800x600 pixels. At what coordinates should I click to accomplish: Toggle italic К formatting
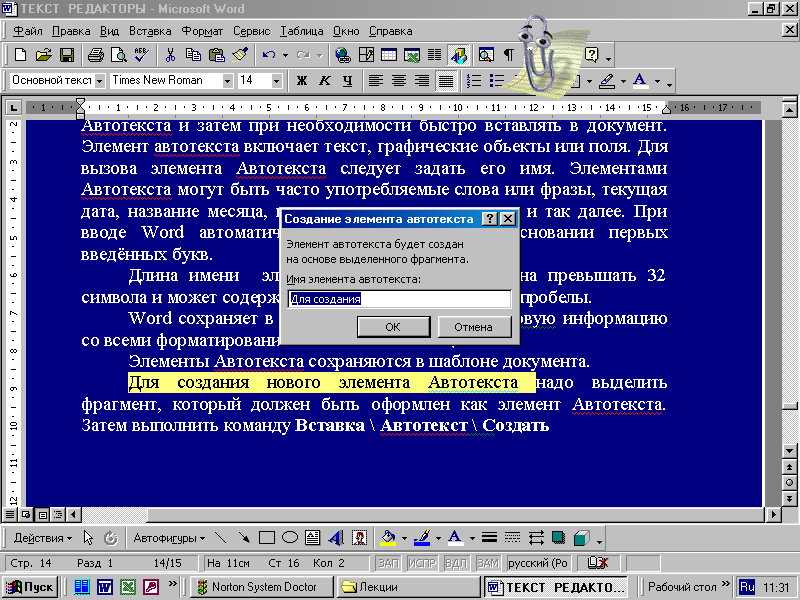325,81
